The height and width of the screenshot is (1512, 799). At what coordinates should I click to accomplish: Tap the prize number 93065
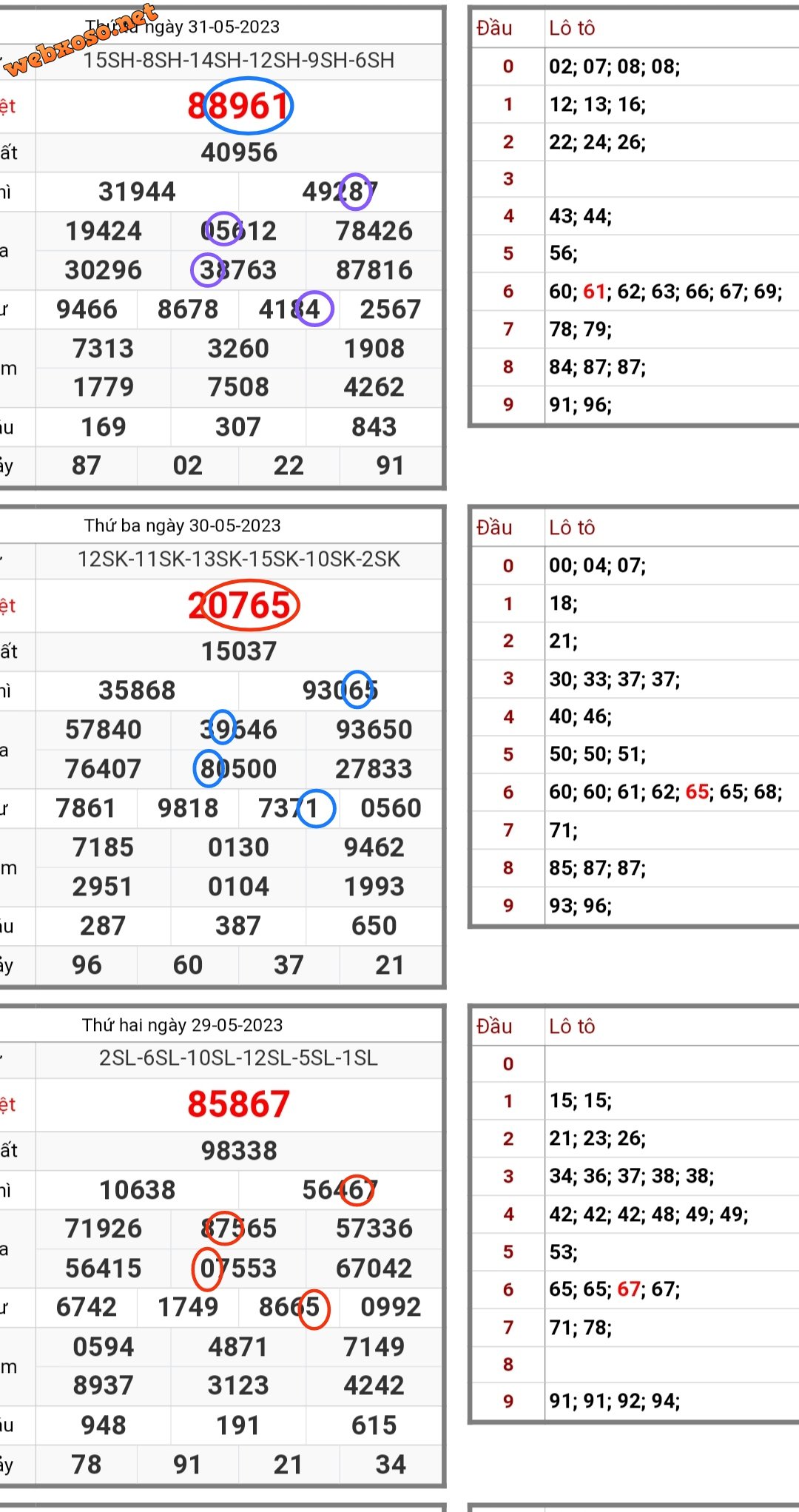pyautogui.click(x=340, y=691)
